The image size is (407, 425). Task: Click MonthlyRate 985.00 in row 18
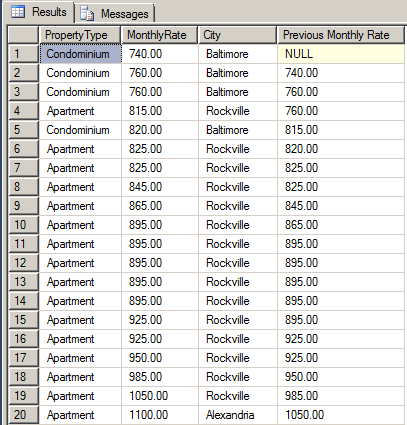point(160,377)
